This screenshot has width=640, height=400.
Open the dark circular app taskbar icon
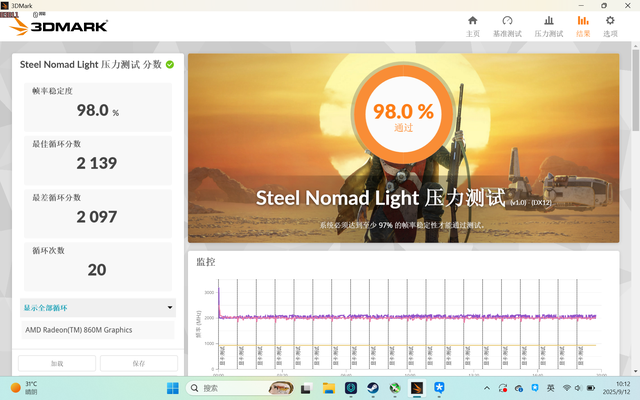(x=351, y=388)
